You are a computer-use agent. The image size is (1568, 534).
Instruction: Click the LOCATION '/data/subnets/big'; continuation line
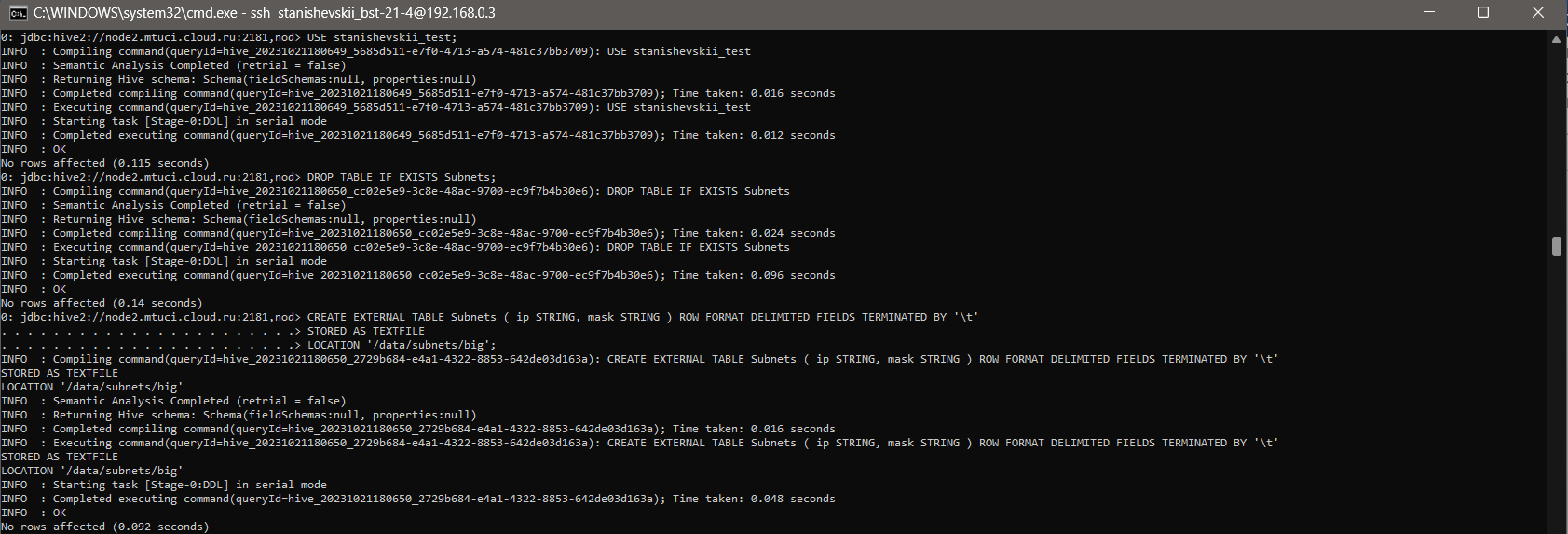[249, 345]
